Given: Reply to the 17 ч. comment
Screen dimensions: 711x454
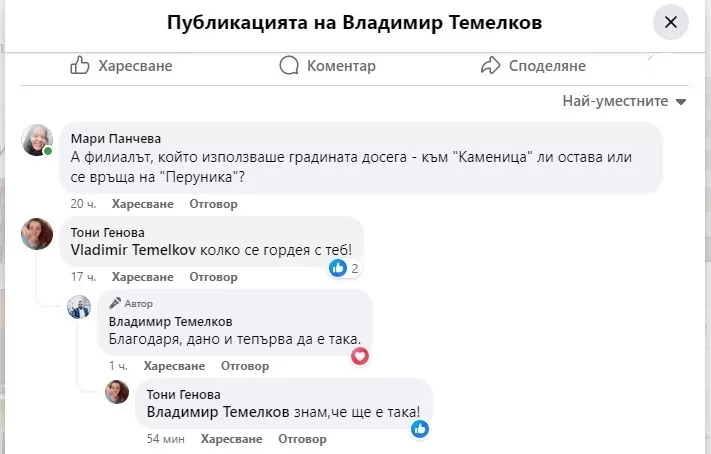Looking at the screenshot, I should click(x=213, y=277).
